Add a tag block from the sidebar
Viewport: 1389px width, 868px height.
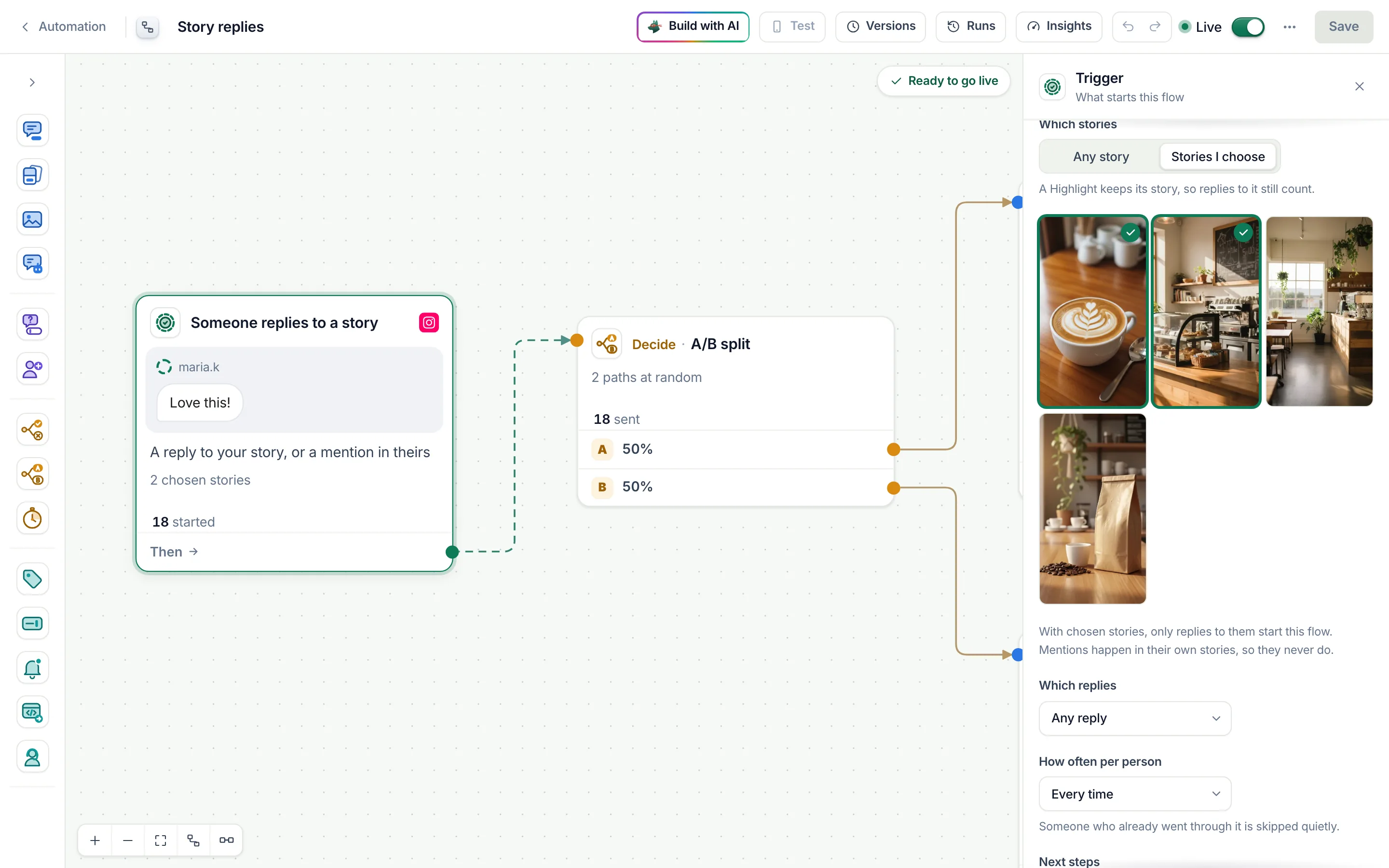pos(33,579)
